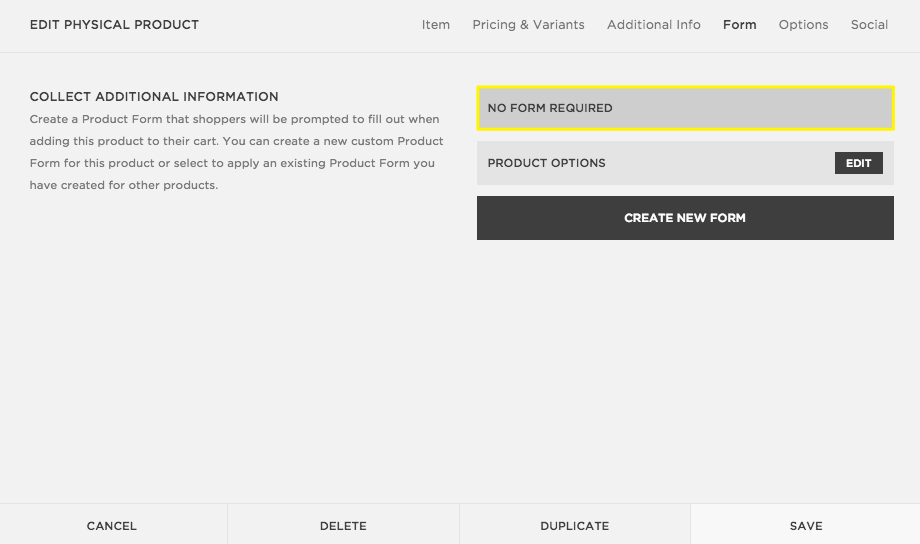Cancel editing the product
The image size is (920, 544).
tap(112, 525)
